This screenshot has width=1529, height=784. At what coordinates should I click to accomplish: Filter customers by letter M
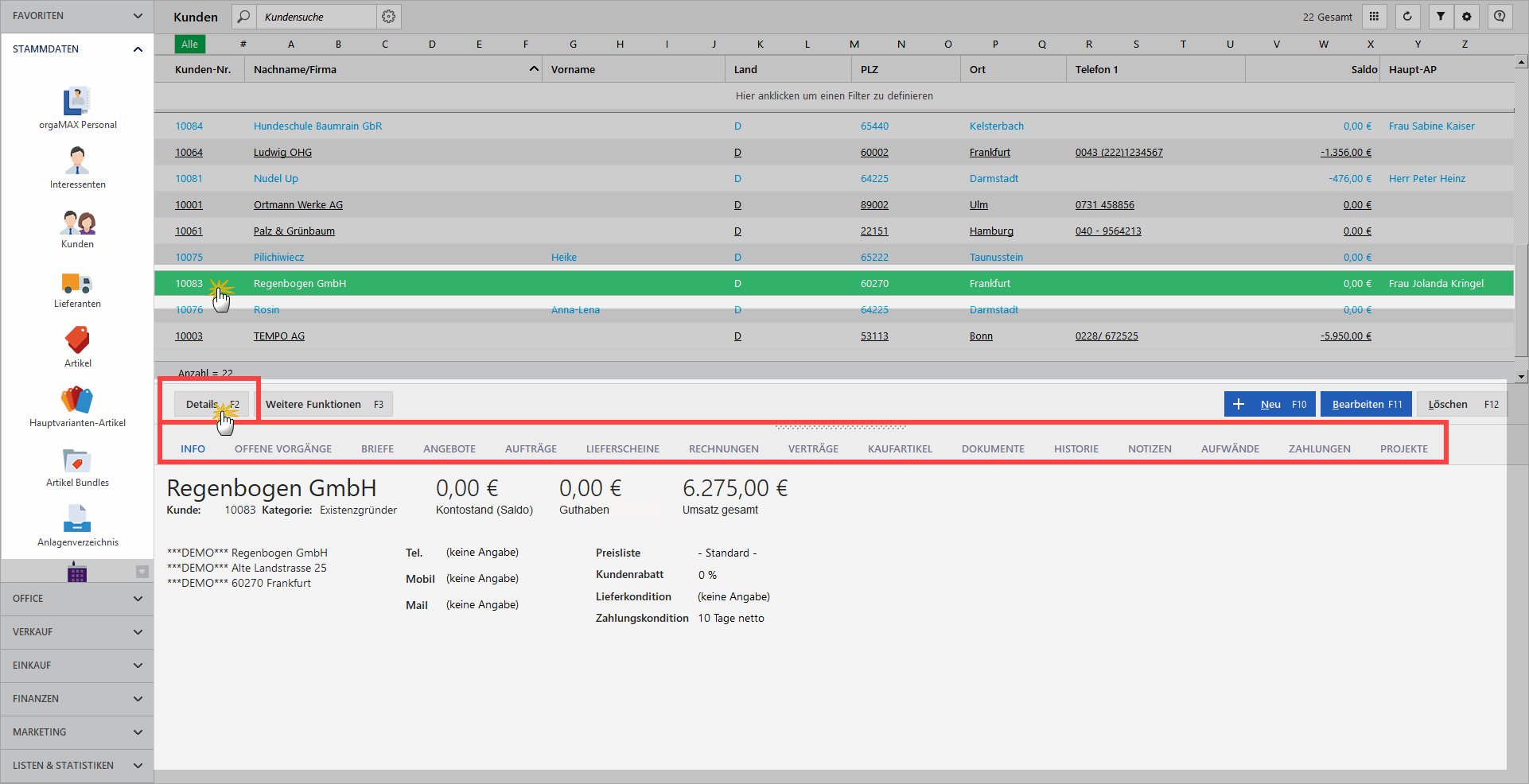[x=854, y=45]
